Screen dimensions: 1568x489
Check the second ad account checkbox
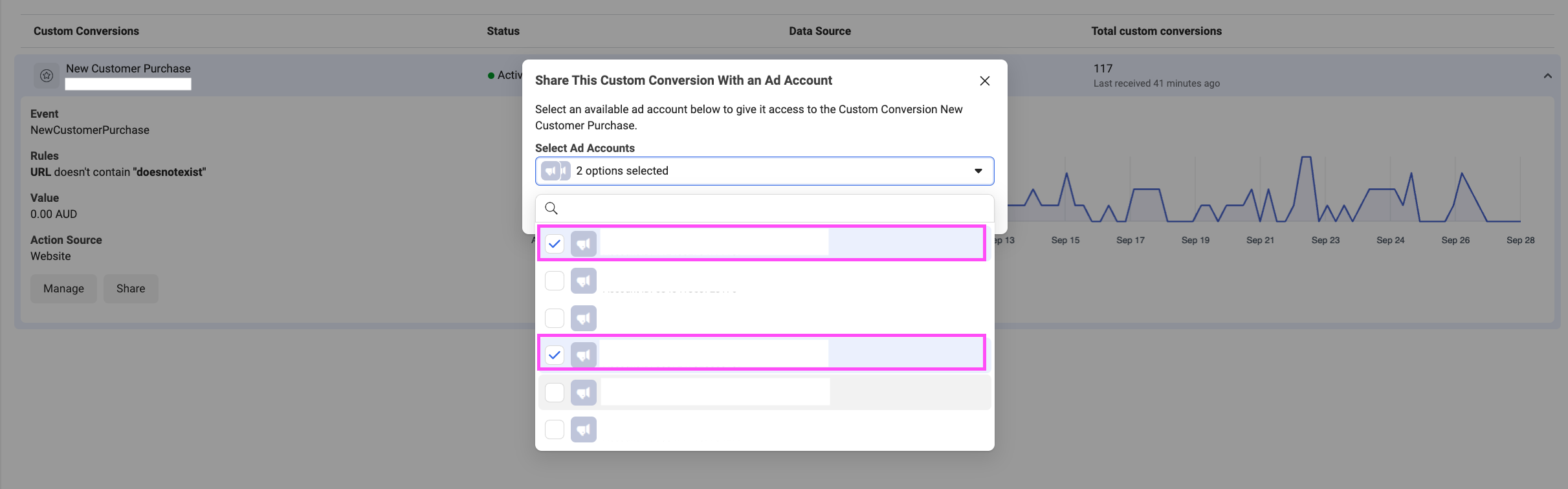click(x=555, y=281)
